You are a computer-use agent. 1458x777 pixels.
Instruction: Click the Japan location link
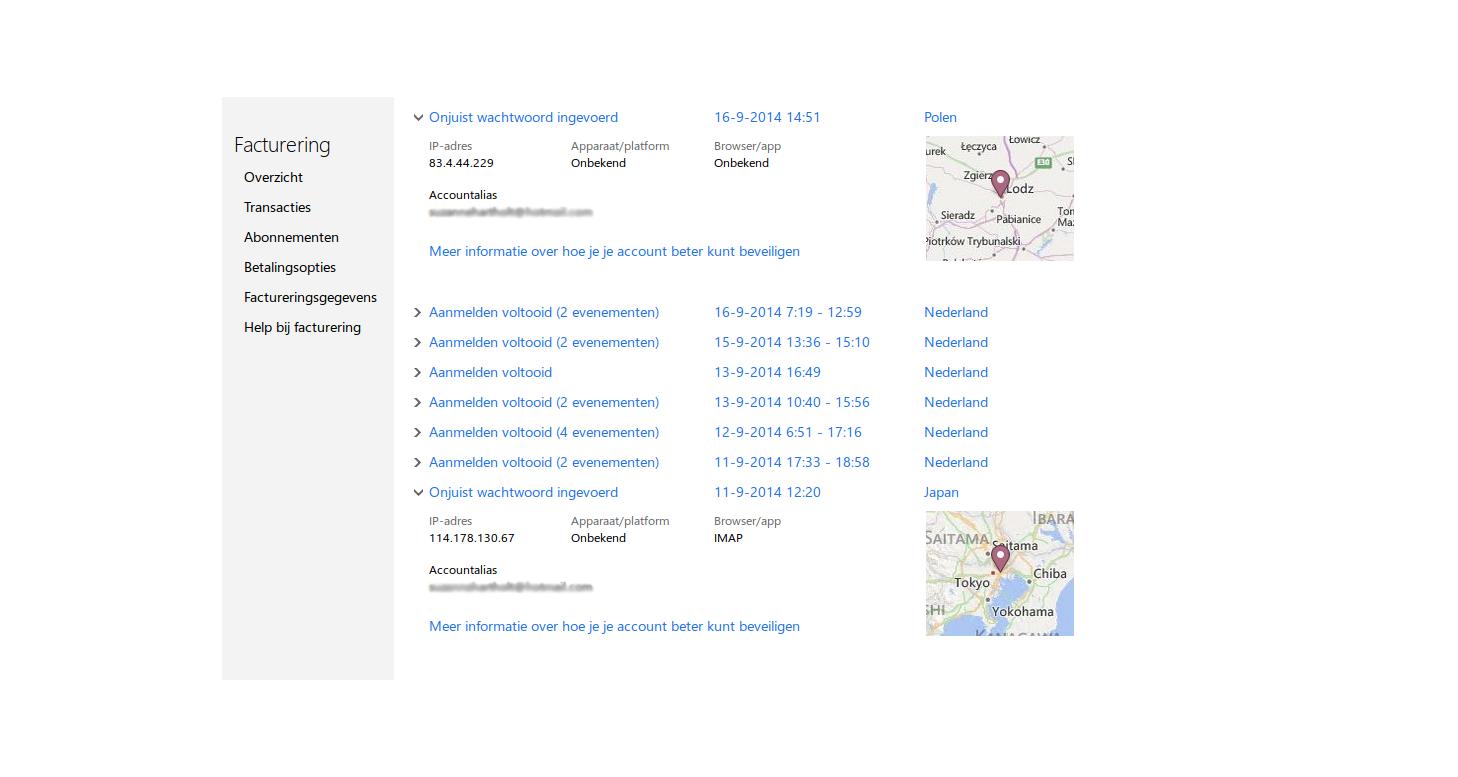tap(941, 492)
